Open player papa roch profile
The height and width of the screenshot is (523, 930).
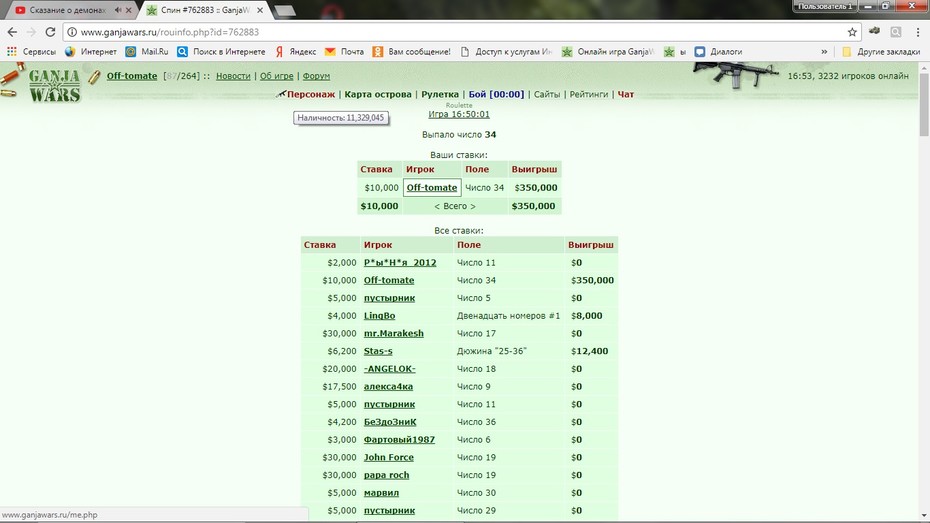coord(387,475)
